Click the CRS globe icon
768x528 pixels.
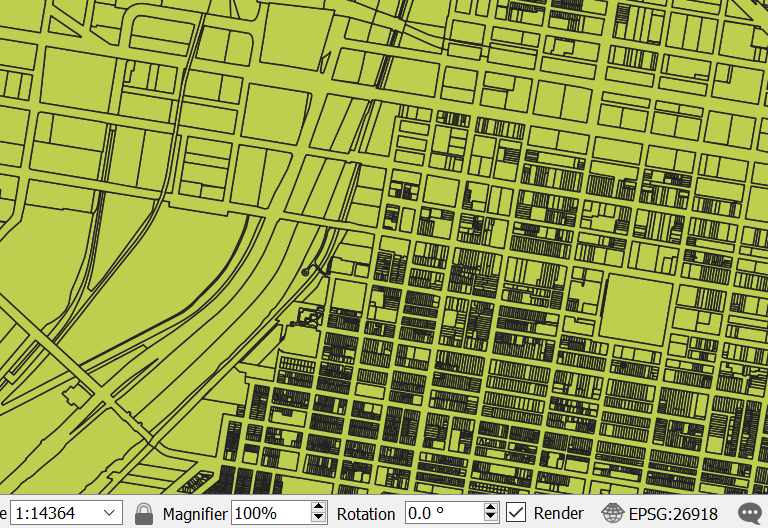pyautogui.click(x=612, y=514)
